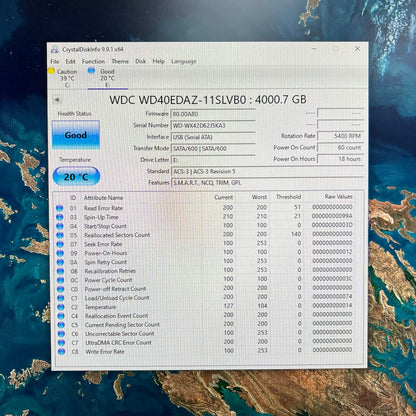Click the status orb for Power-off Retract Count
This screenshot has width=416, height=416.
point(60,289)
